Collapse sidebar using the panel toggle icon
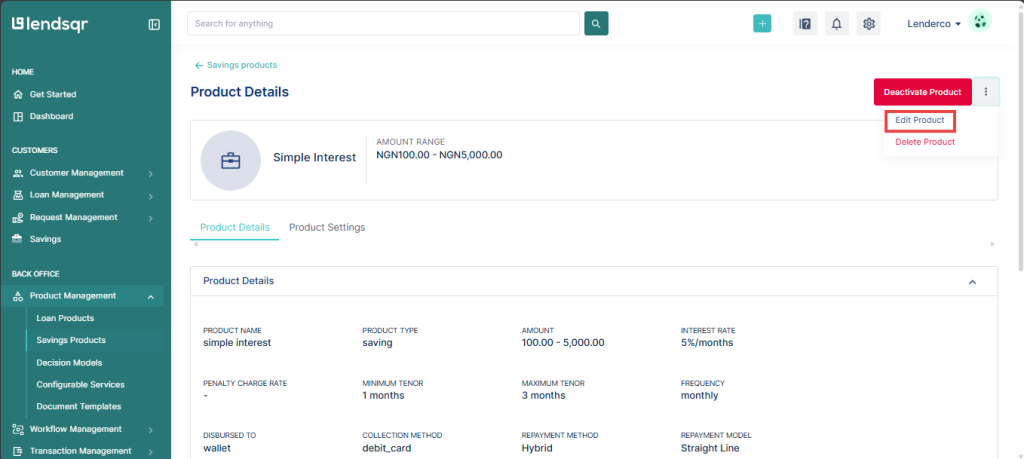Viewport: 1024px width, 459px height. [x=154, y=24]
